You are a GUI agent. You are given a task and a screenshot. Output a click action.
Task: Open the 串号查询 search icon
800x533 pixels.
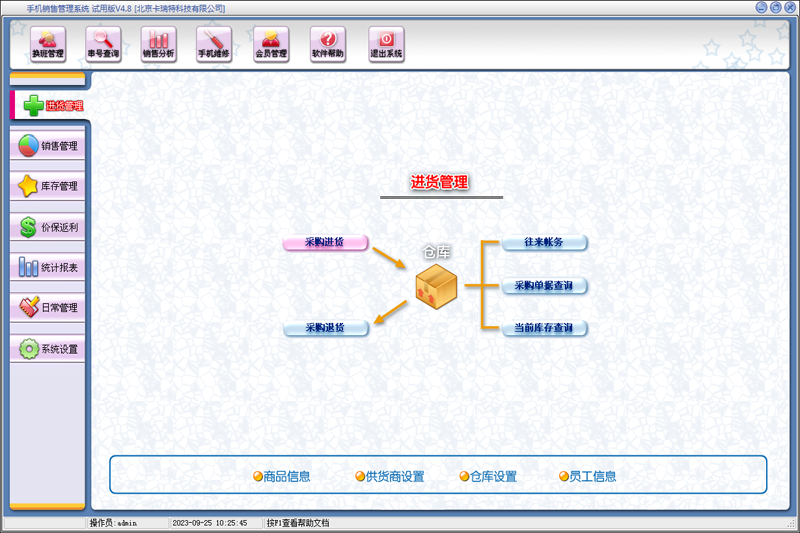[103, 44]
